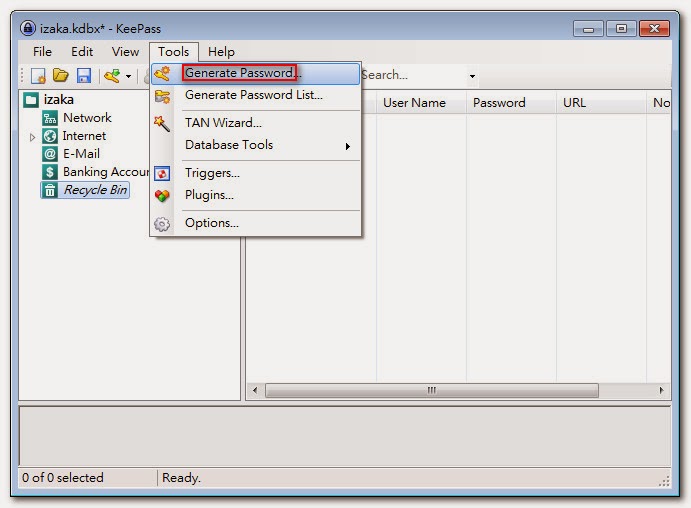Select the Network group
This screenshot has height=508, width=691.
point(87,118)
